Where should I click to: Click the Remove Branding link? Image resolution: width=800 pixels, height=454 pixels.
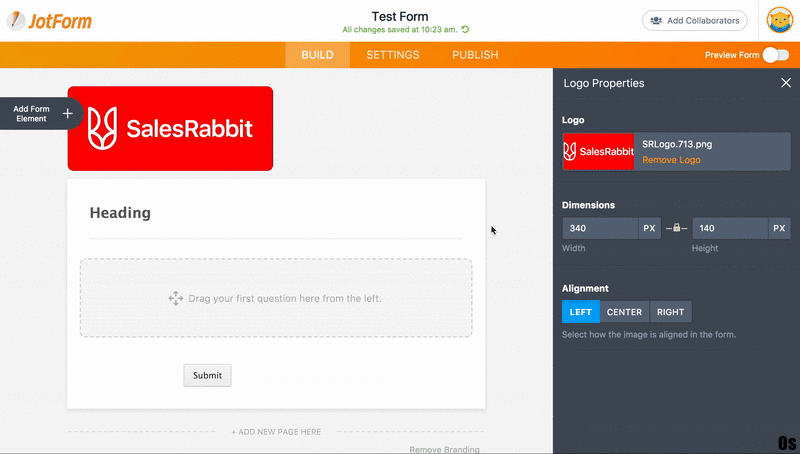[444, 449]
